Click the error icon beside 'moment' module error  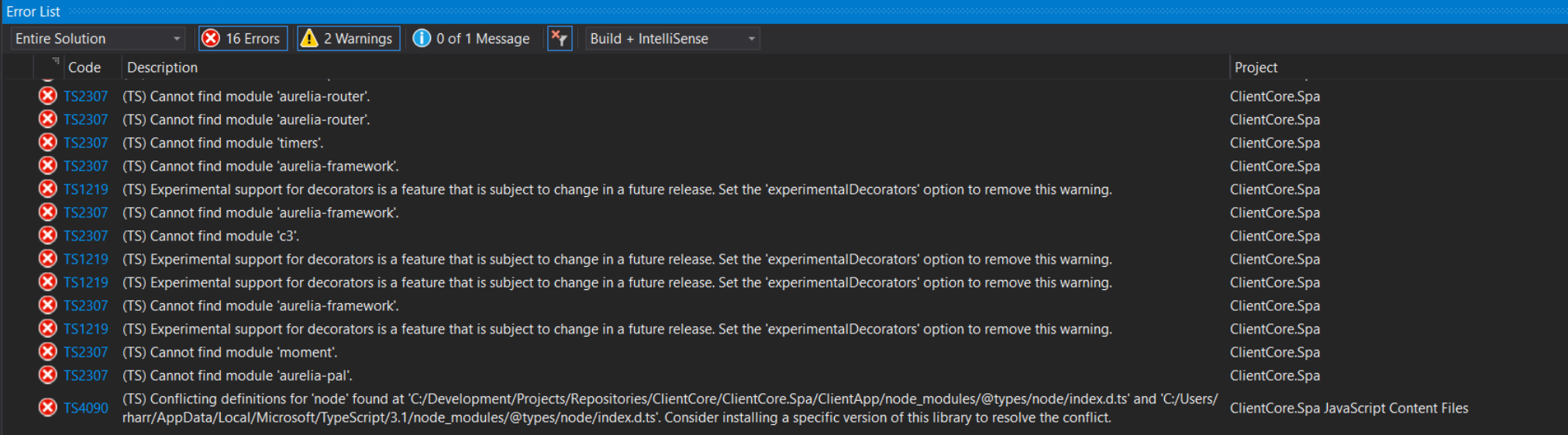48,352
